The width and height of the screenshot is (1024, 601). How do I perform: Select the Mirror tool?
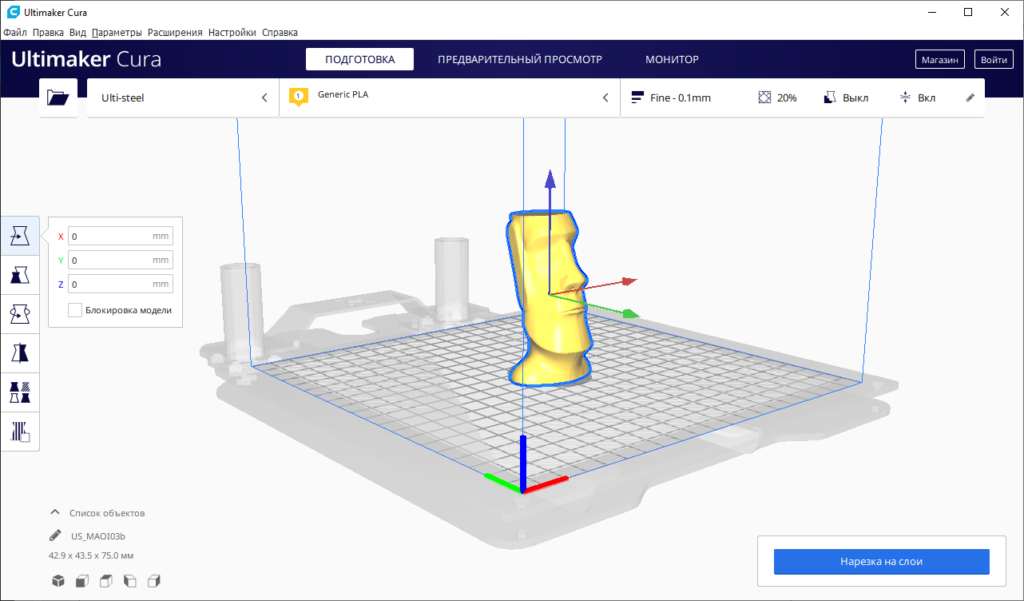pyautogui.click(x=20, y=353)
